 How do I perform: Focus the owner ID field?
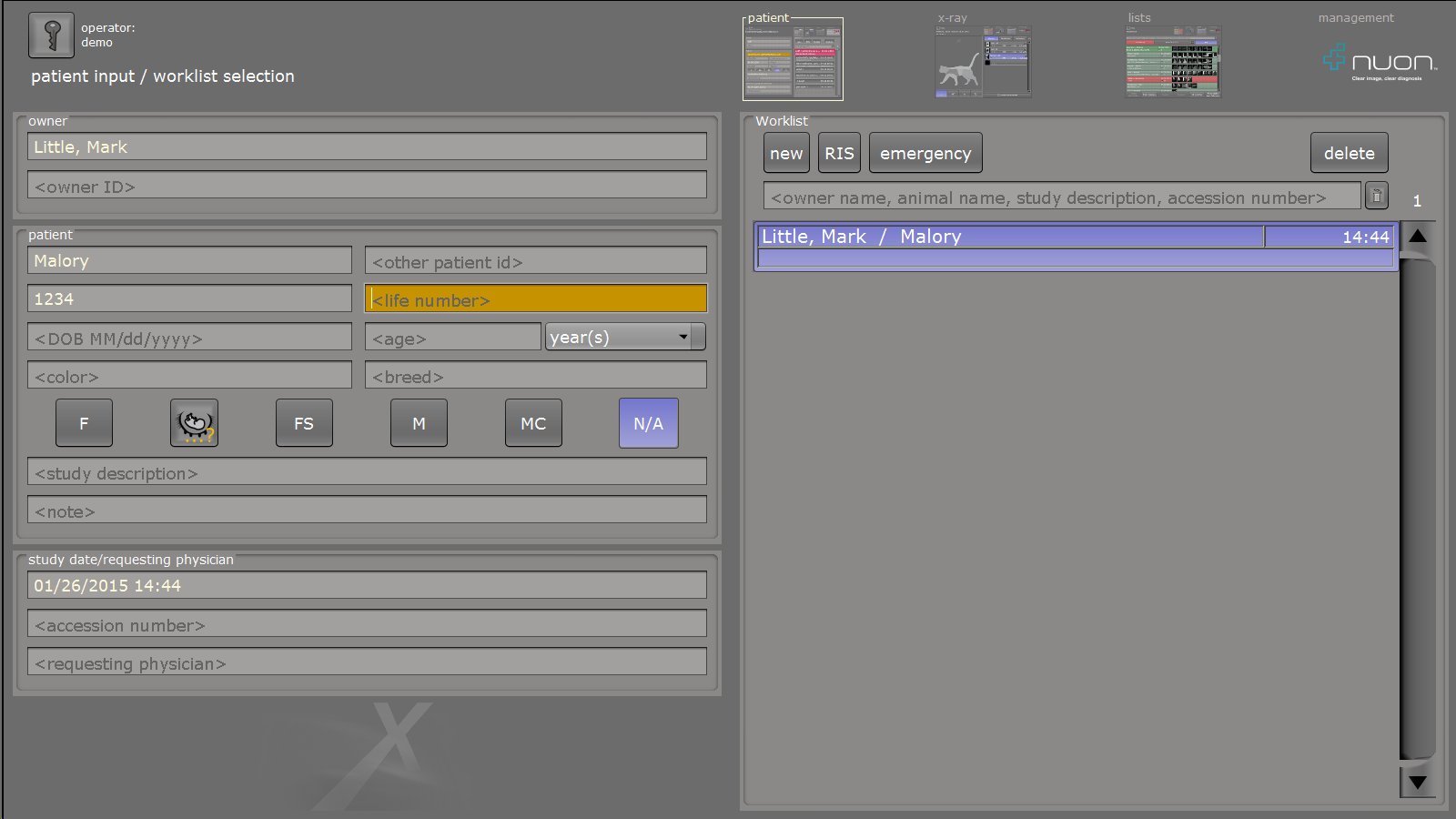click(367, 185)
